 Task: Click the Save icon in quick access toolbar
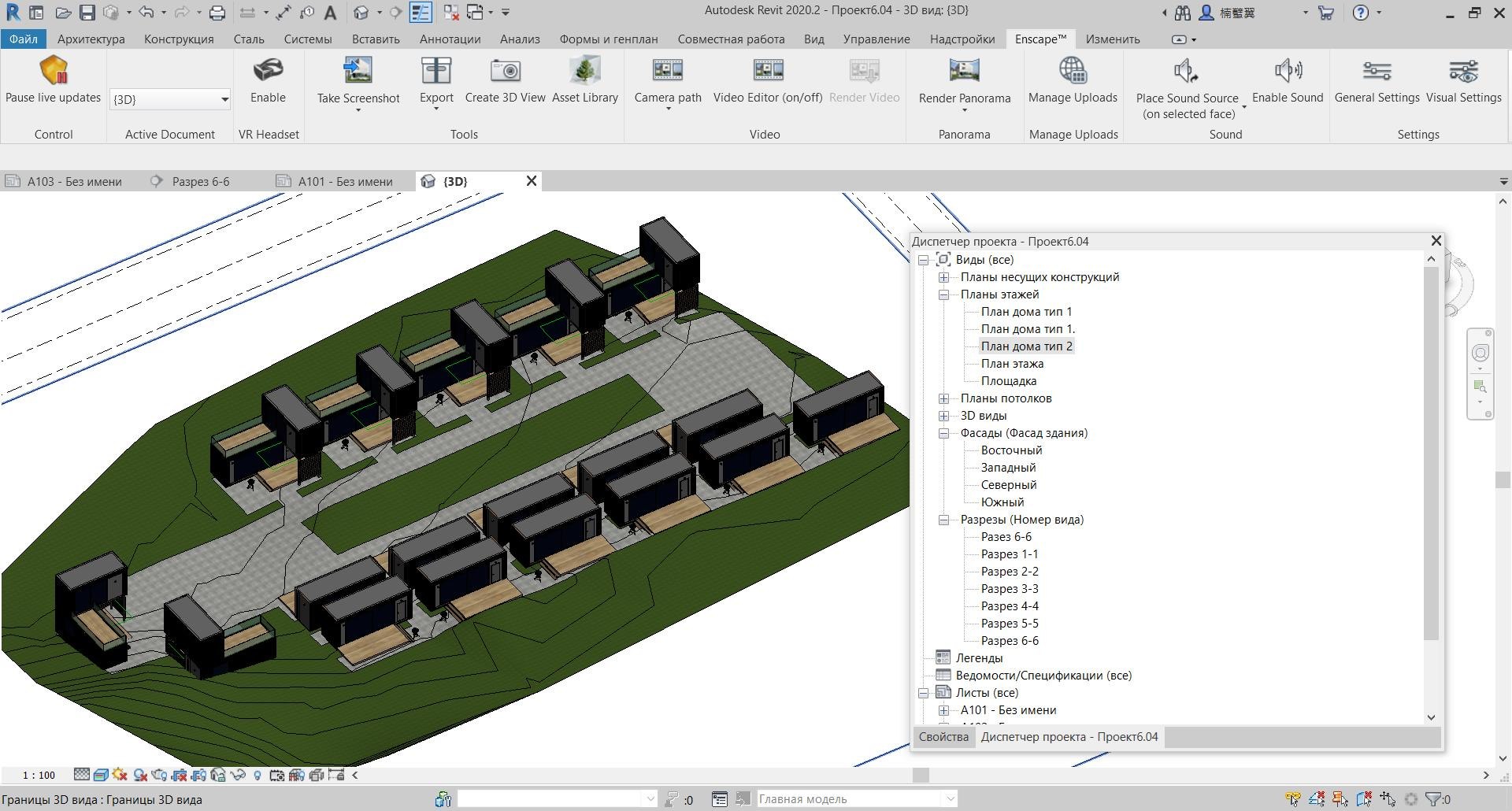tap(87, 13)
